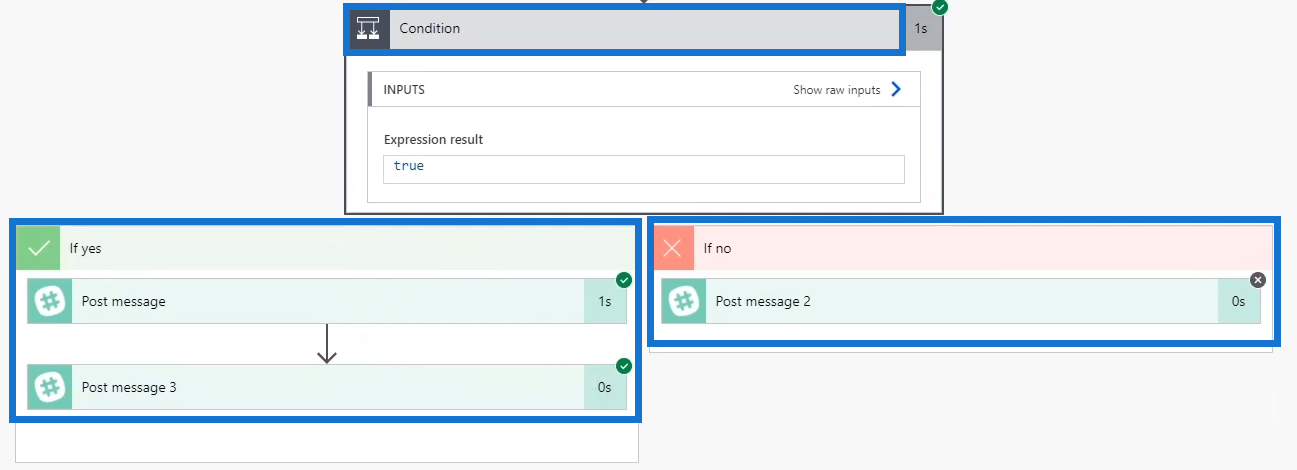Screen dimensions: 1297x470
Task: Expand the Post message action card
Action: 327,301
